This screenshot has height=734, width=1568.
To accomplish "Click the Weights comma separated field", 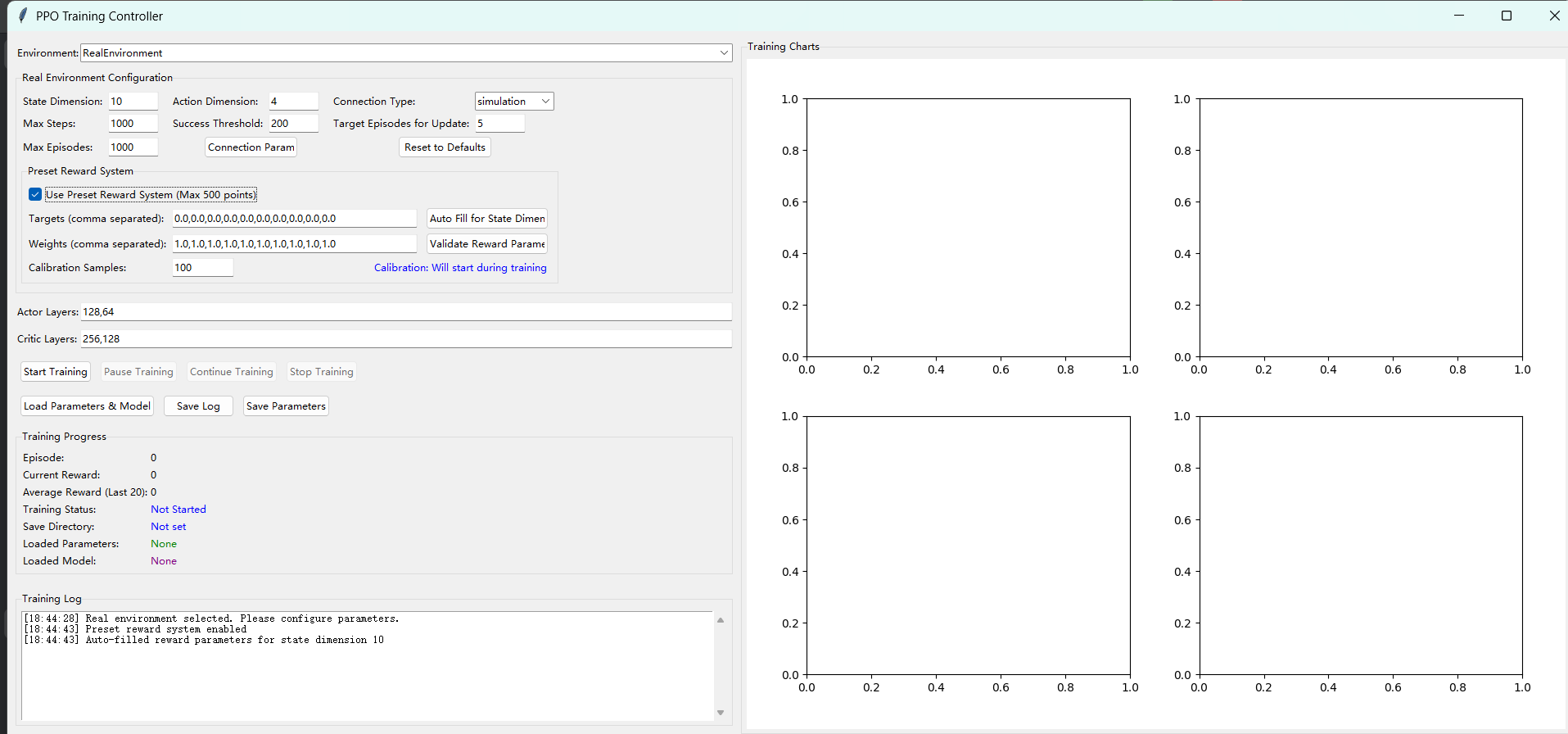I will pyautogui.click(x=294, y=244).
